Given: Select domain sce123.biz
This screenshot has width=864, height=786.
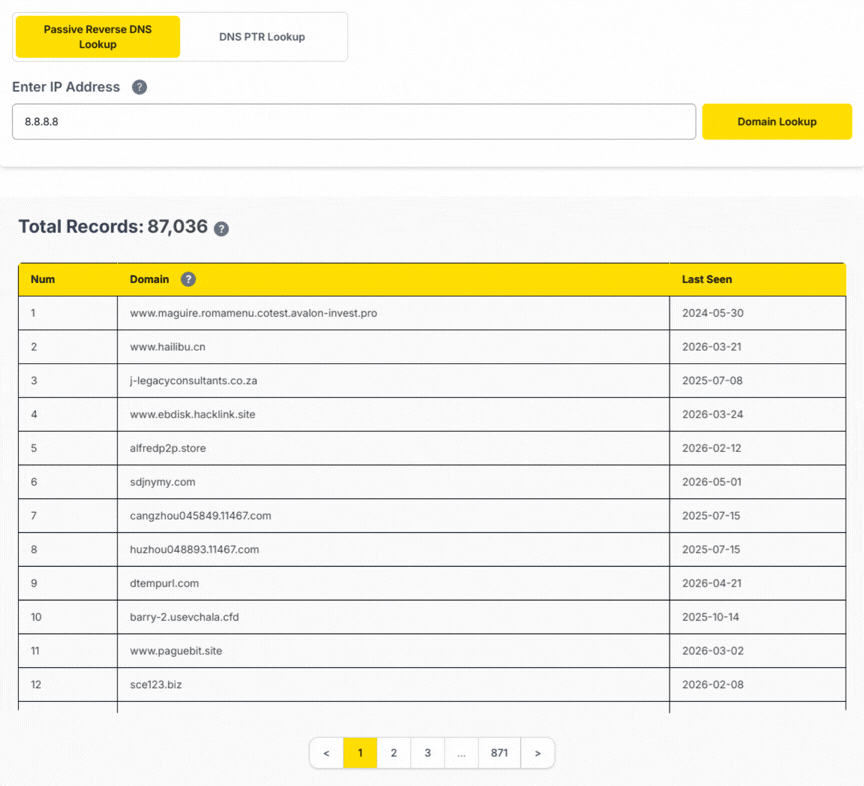Looking at the screenshot, I should click(156, 685).
